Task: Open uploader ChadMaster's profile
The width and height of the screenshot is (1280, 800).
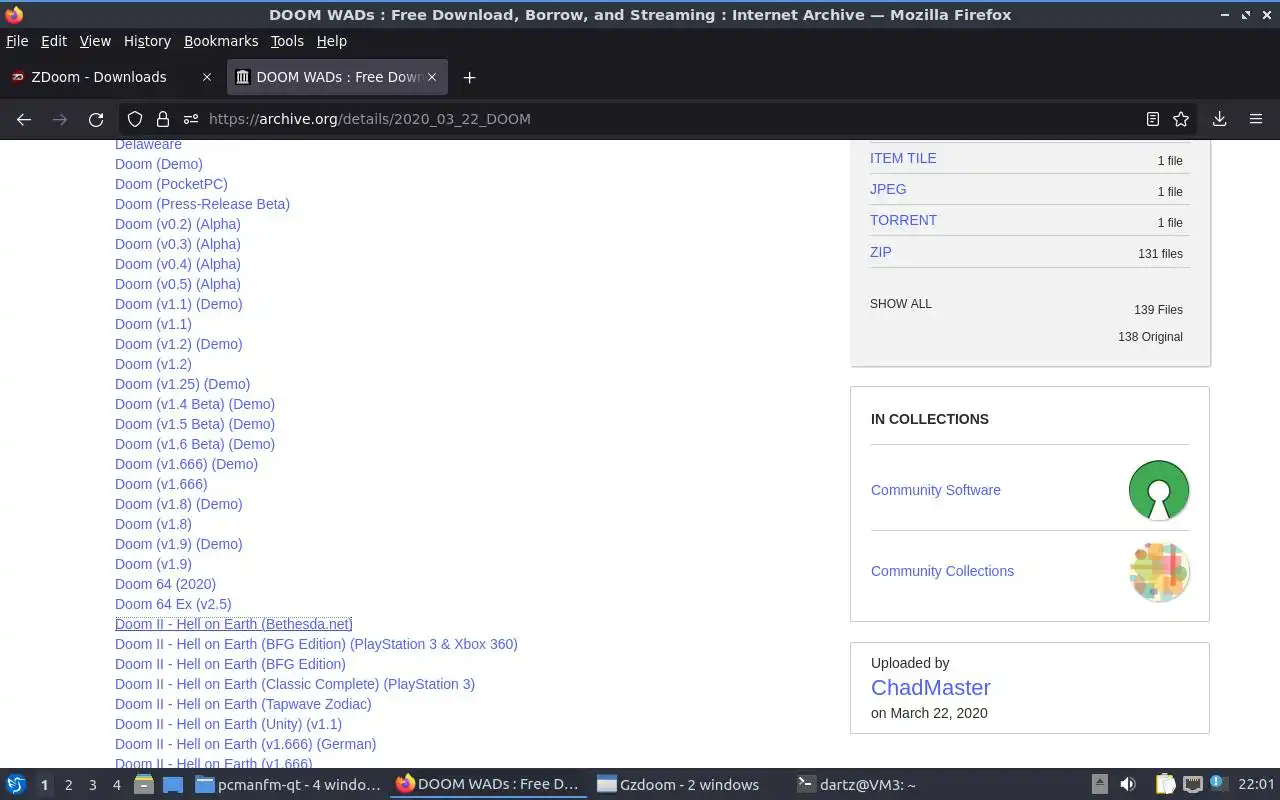Action: [x=931, y=687]
